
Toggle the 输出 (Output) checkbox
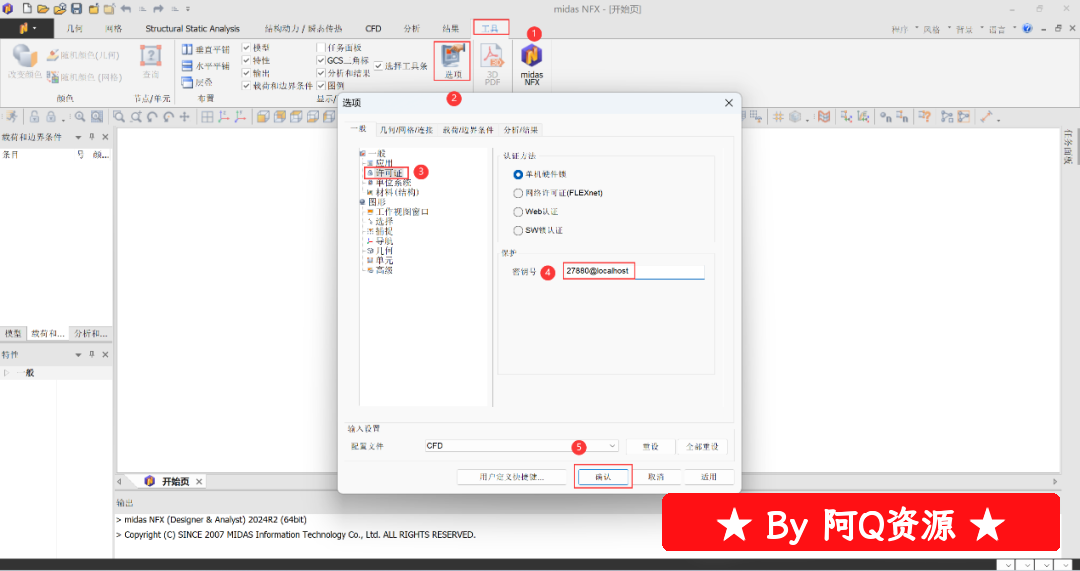pos(247,73)
